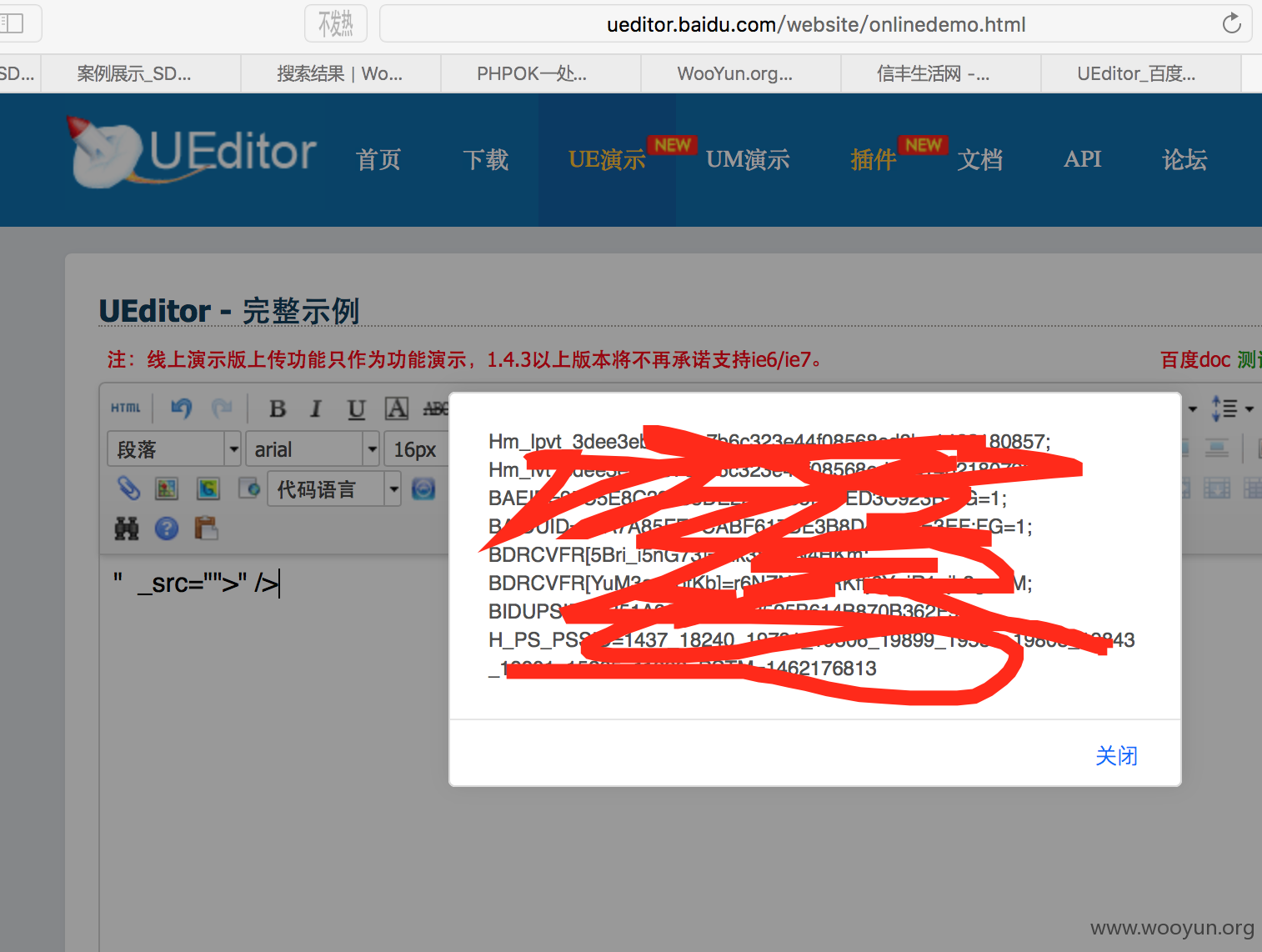Open API in the navigation bar
The image size is (1262, 952).
click(1083, 159)
